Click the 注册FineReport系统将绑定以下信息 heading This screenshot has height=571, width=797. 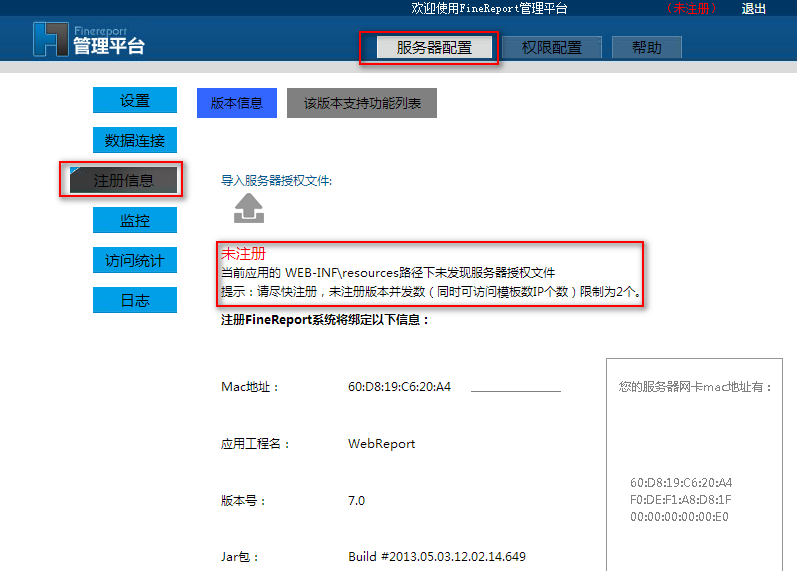point(325,320)
